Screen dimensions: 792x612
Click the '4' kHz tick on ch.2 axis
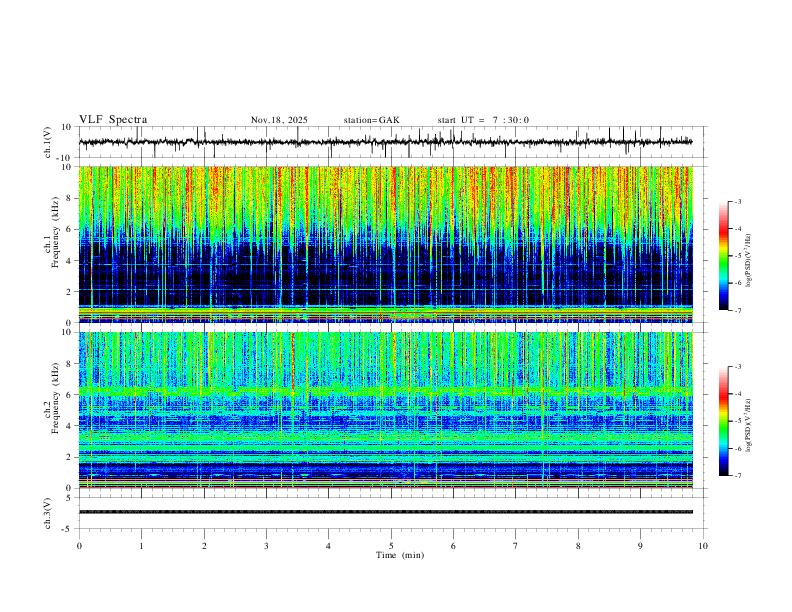pyautogui.click(x=70, y=426)
